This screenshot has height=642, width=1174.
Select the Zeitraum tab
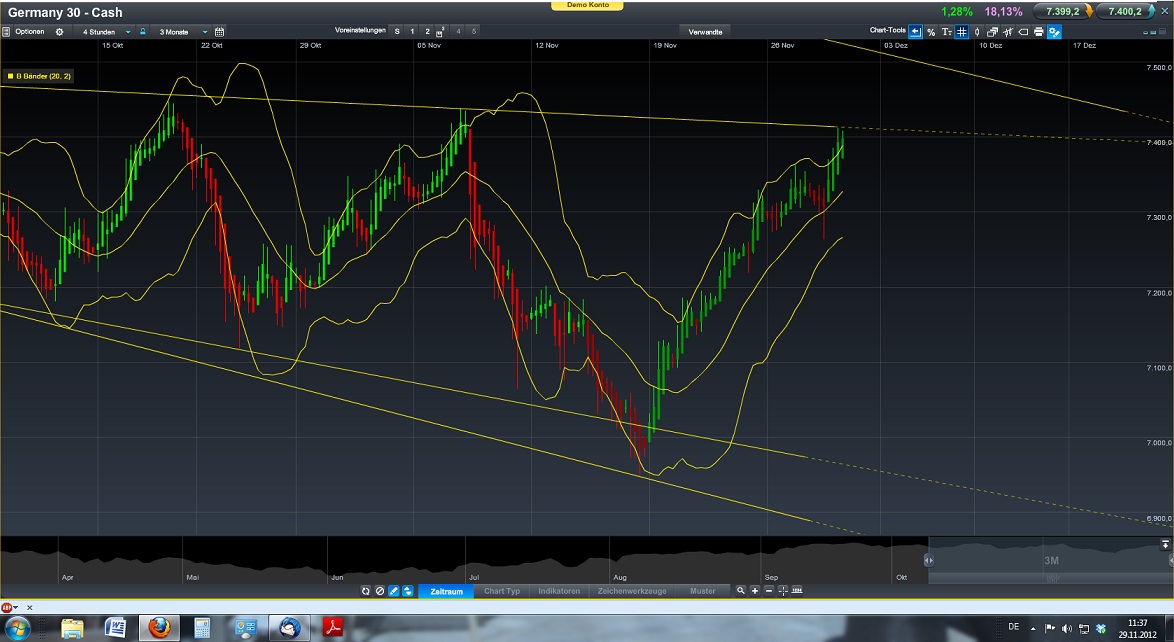(x=446, y=591)
